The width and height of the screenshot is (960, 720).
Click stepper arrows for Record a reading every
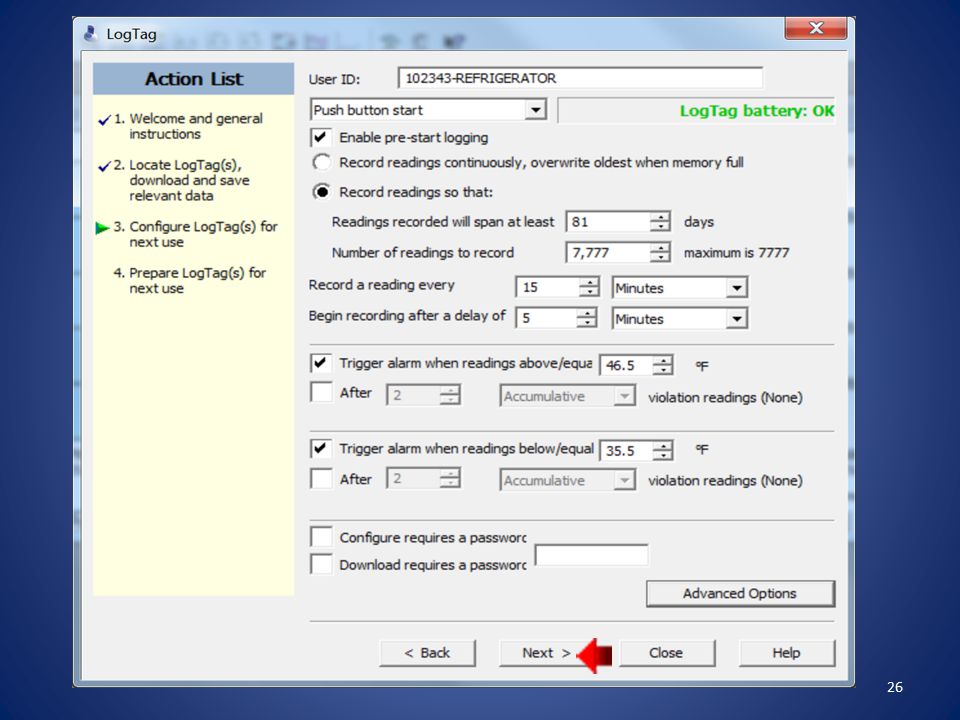[588, 287]
